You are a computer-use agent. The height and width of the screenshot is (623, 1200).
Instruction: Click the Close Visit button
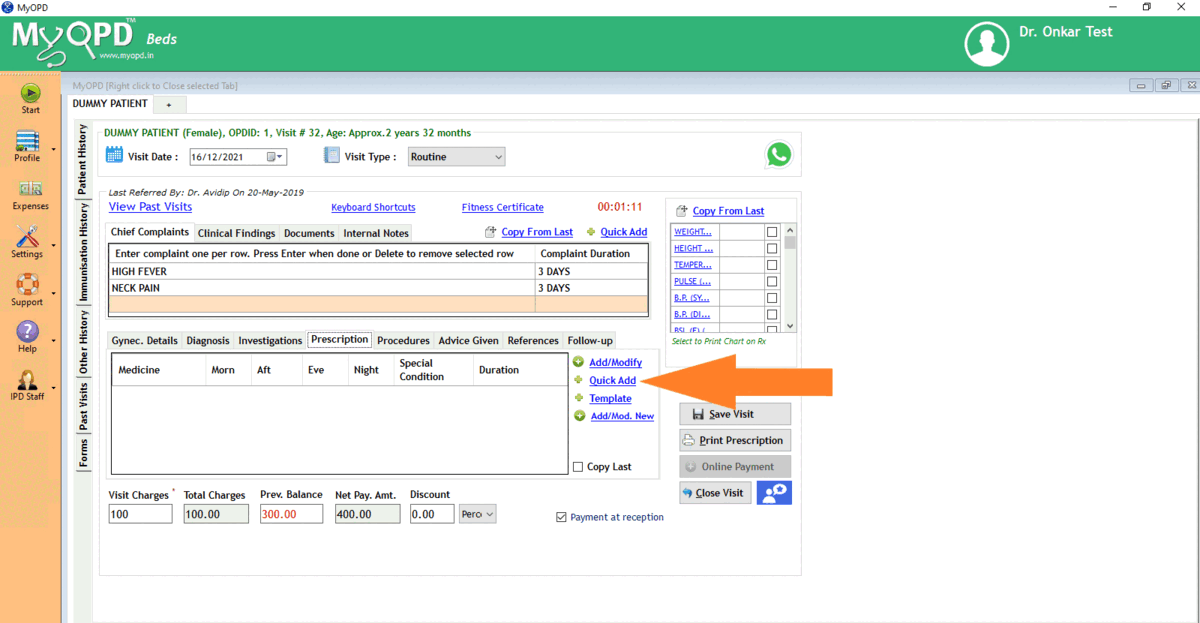click(x=715, y=493)
